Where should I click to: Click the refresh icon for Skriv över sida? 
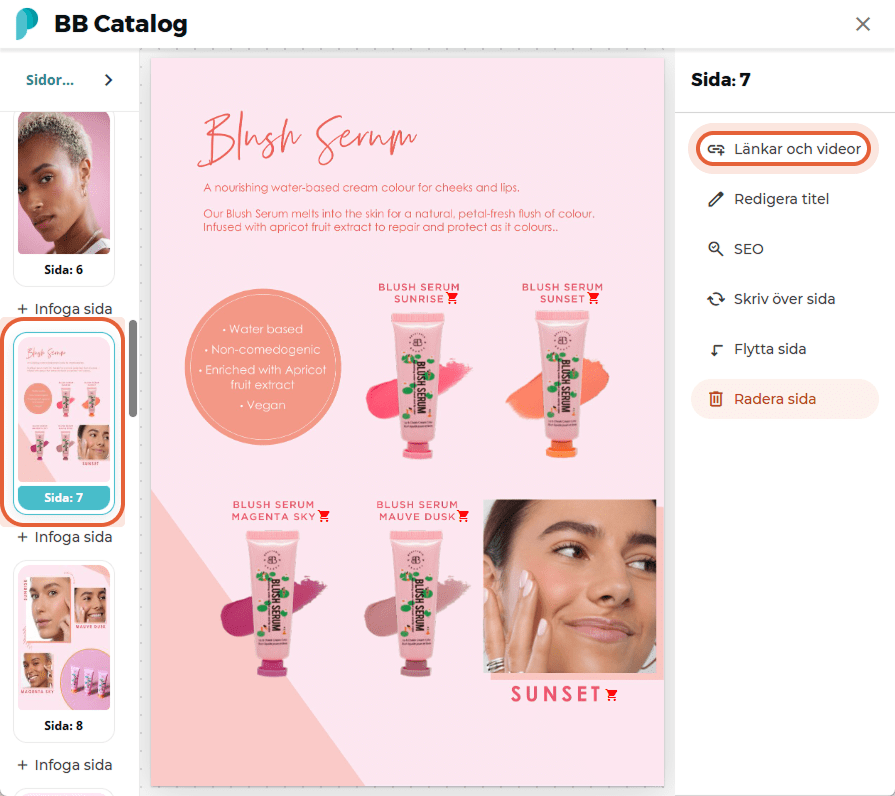point(716,299)
